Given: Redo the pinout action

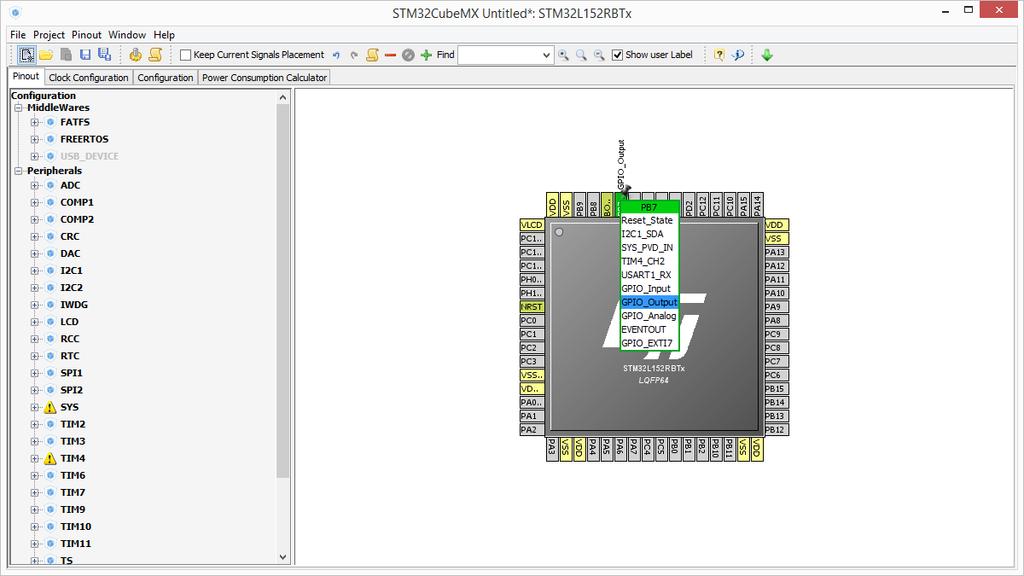Looking at the screenshot, I should click(x=354, y=56).
